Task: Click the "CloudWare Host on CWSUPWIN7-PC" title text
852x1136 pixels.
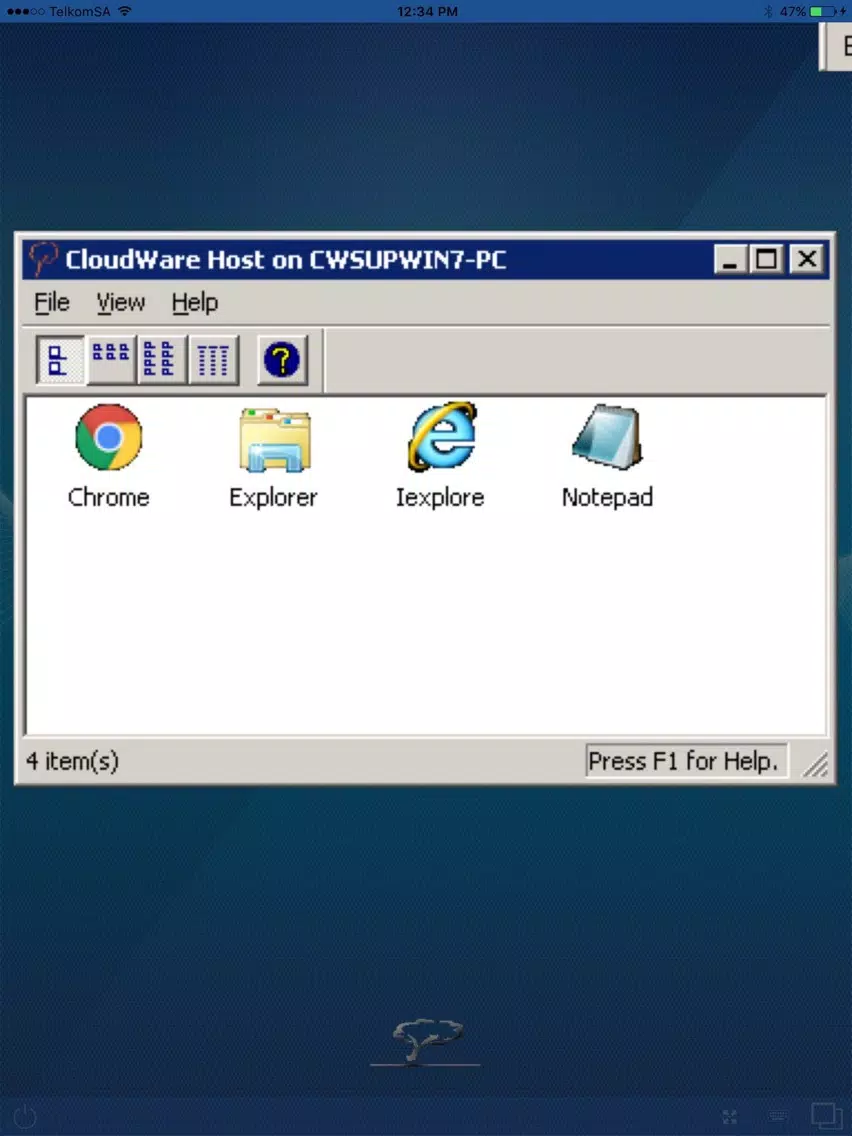Action: [x=285, y=259]
